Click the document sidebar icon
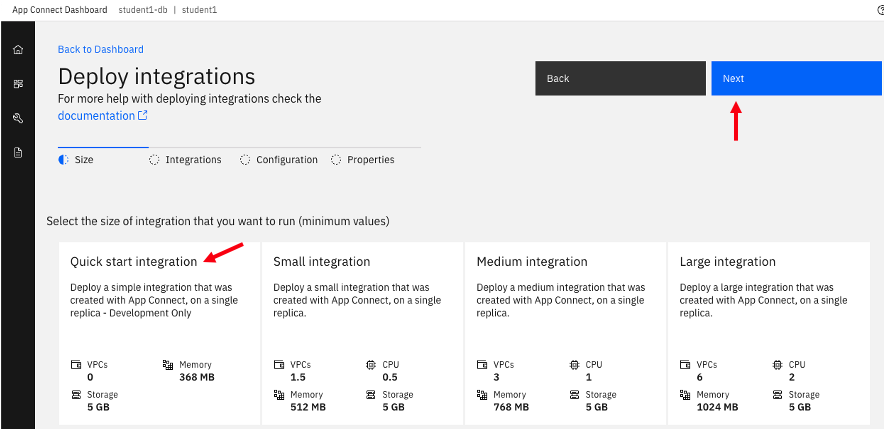This screenshot has width=885, height=431. click(18, 152)
